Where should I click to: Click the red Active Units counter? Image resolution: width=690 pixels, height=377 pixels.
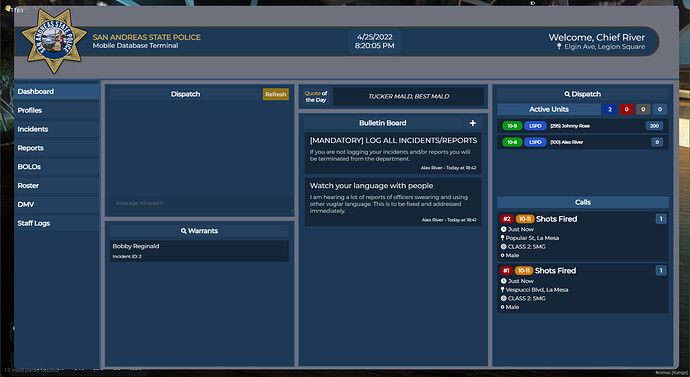point(626,110)
